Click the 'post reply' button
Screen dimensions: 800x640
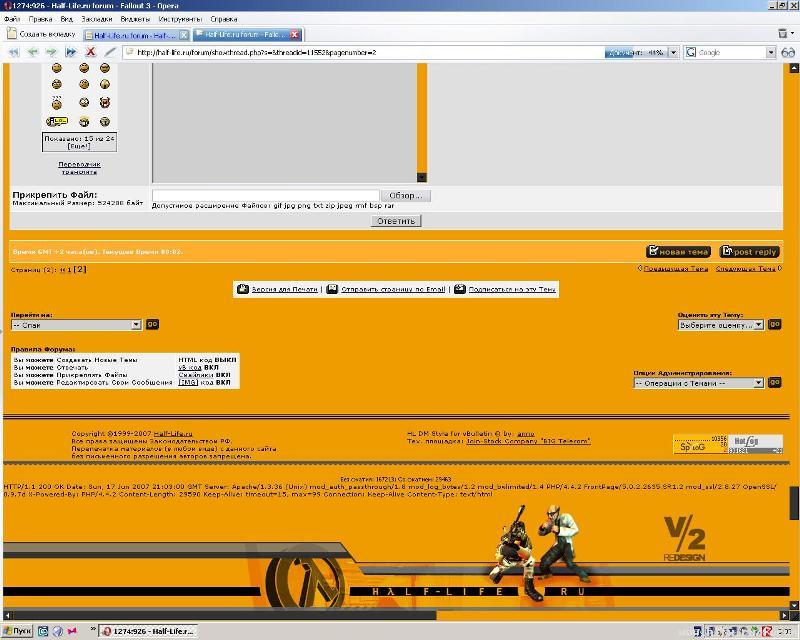point(749,252)
